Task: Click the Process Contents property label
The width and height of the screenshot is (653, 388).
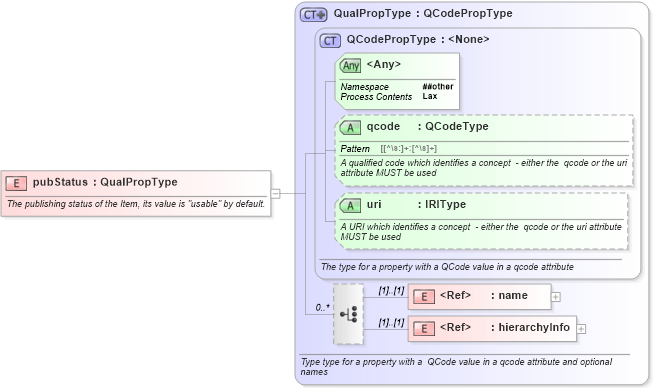Action: [376, 97]
